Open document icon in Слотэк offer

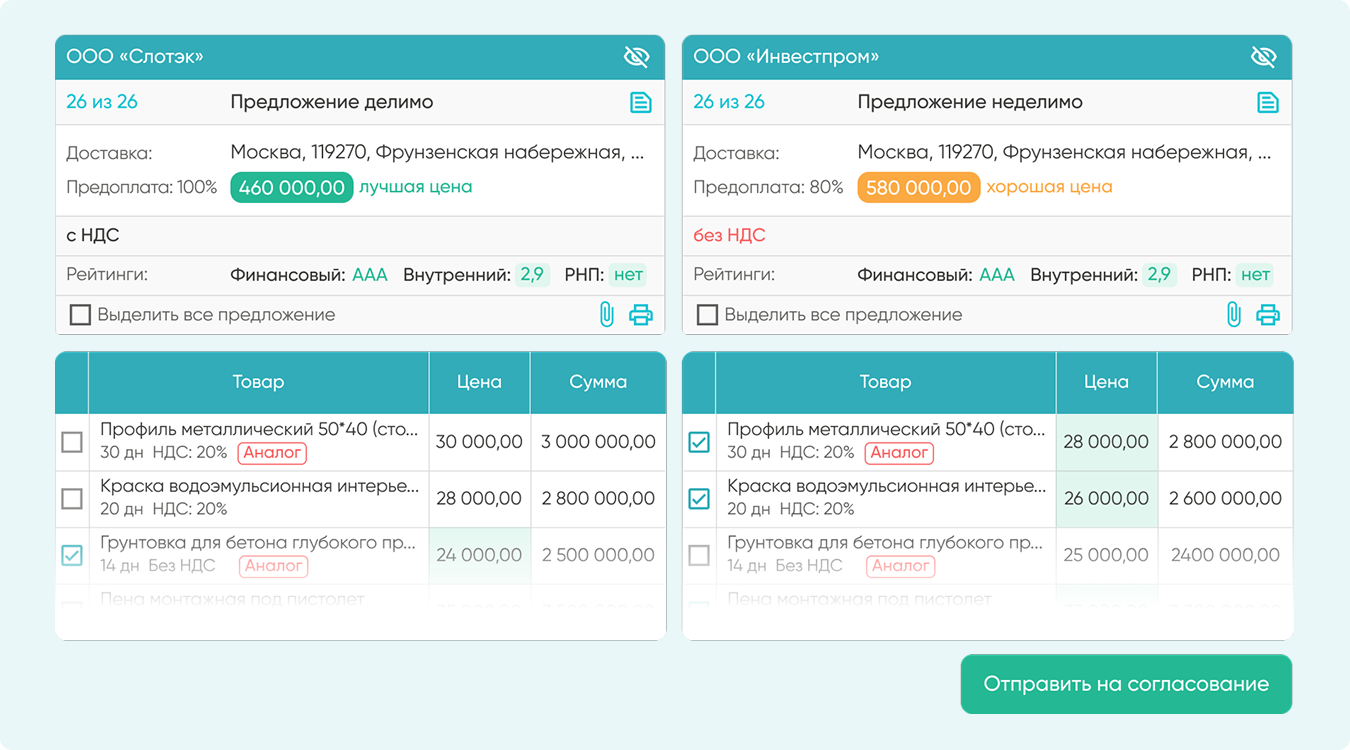(640, 102)
